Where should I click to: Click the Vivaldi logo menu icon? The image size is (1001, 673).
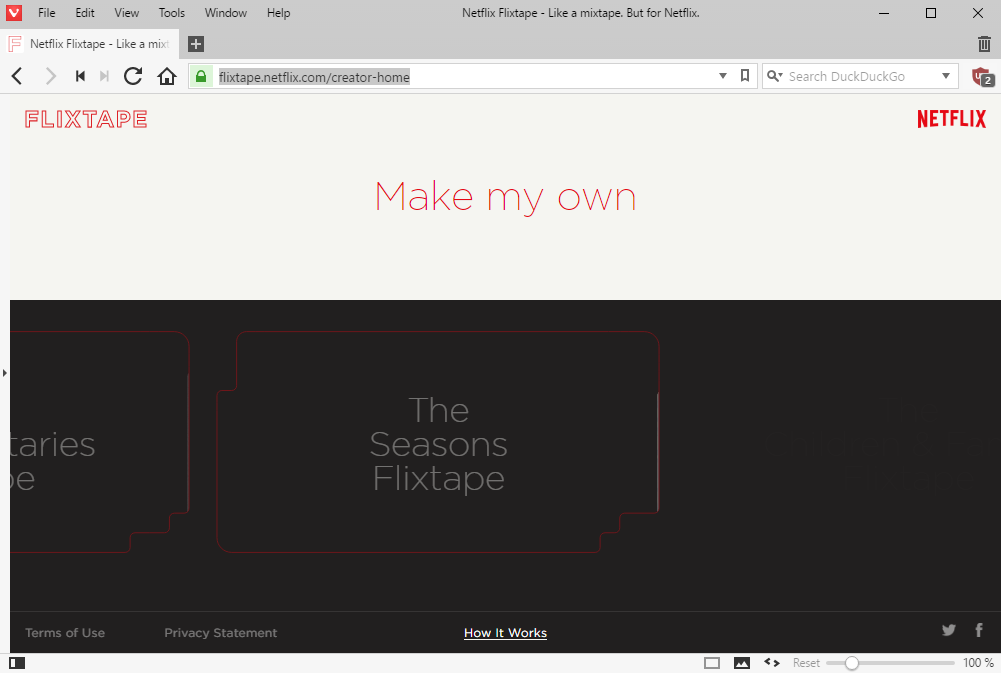click(x=13, y=13)
